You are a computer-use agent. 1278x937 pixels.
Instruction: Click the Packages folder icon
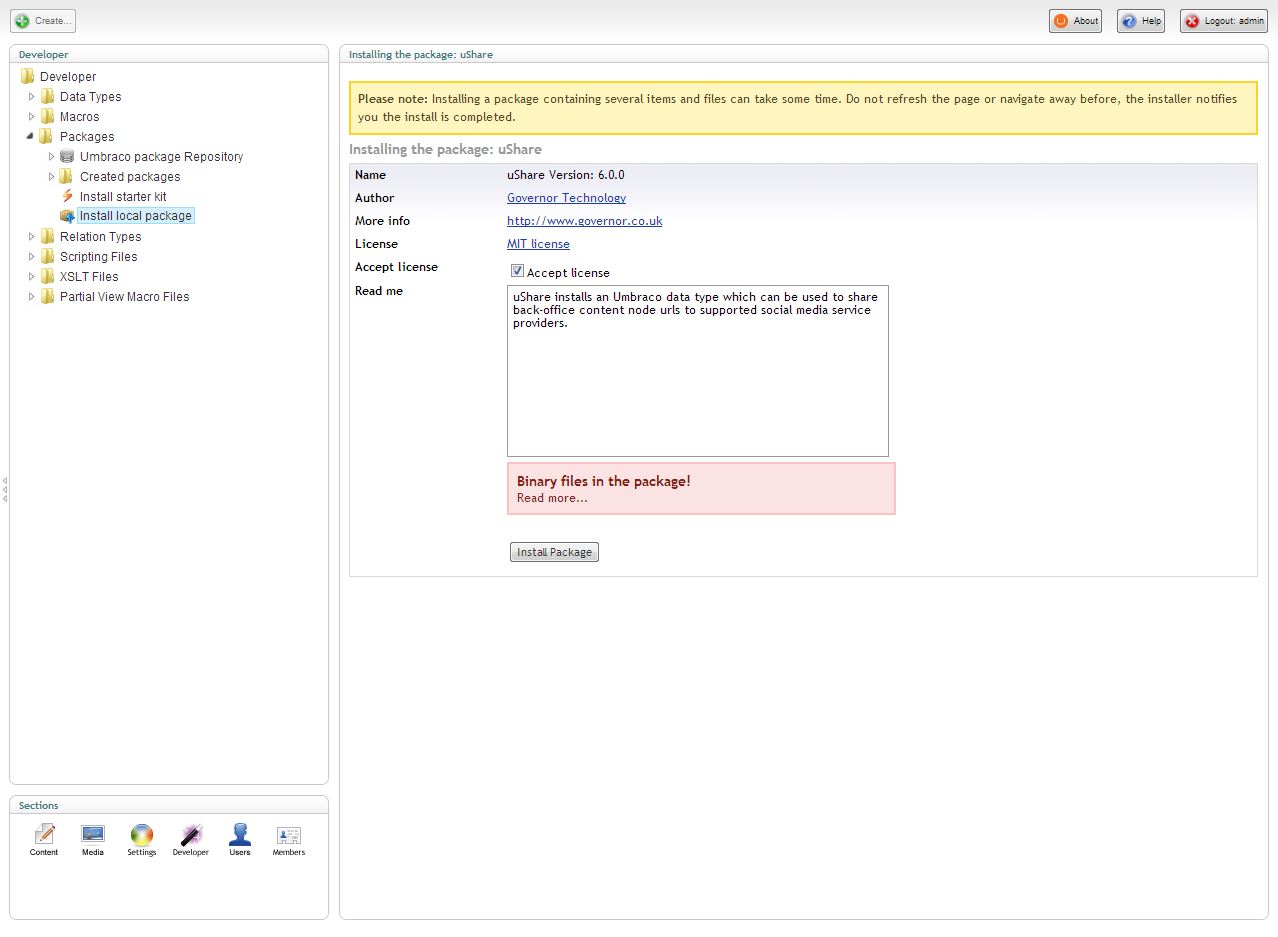pyautogui.click(x=48, y=136)
